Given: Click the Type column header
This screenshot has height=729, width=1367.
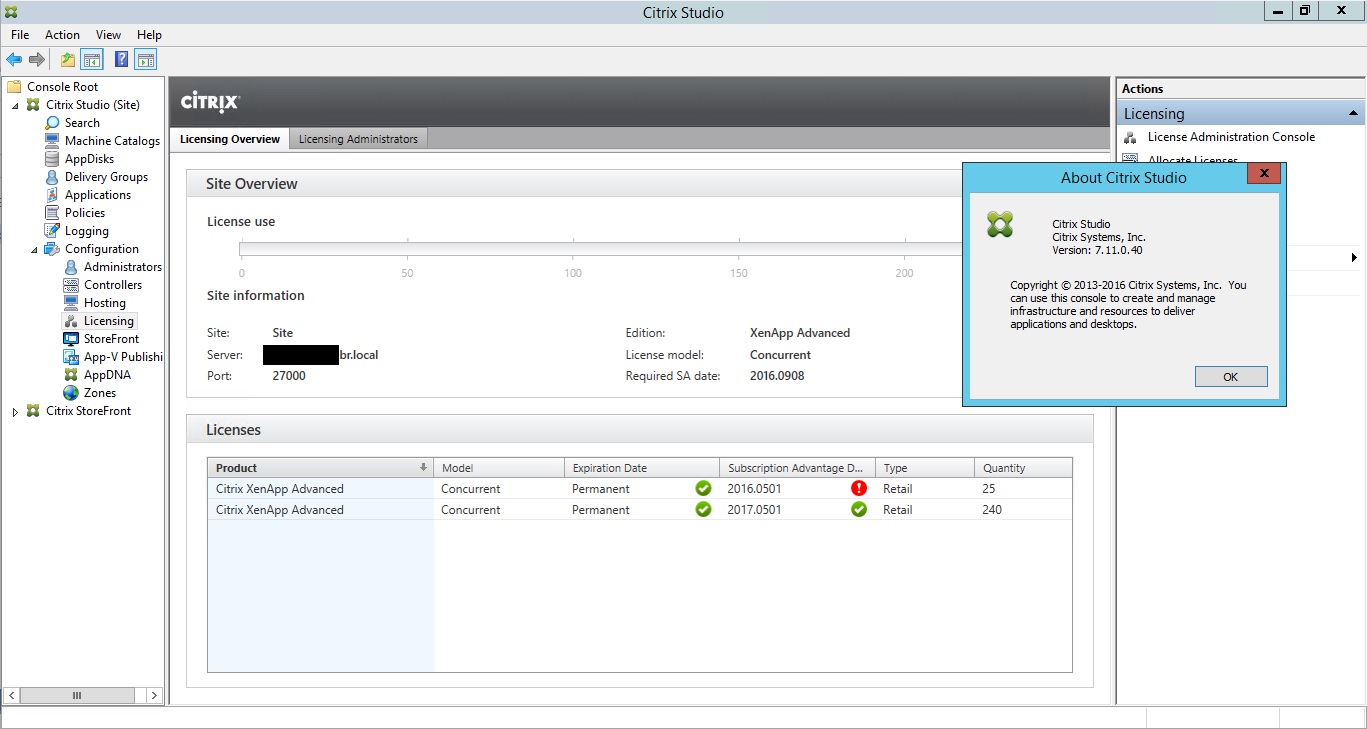Looking at the screenshot, I should pos(924,468).
